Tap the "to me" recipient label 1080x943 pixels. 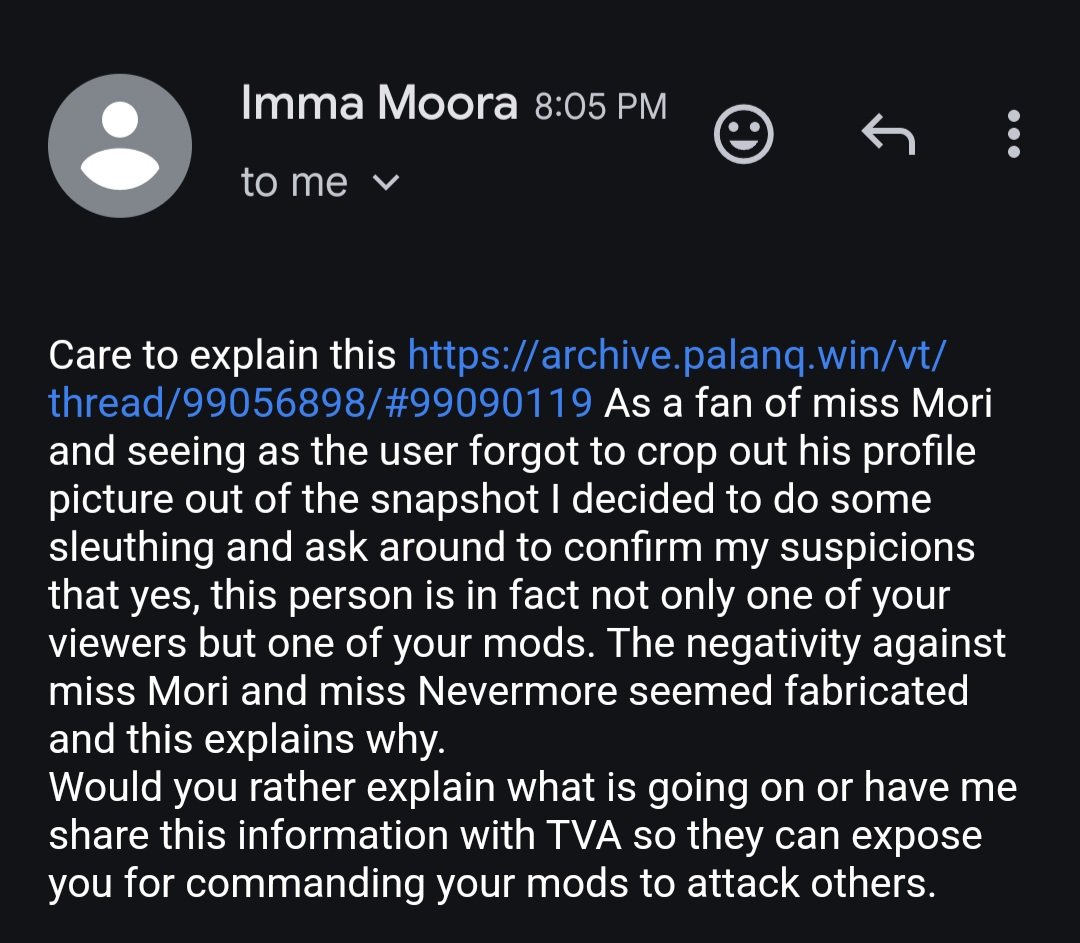[294, 183]
